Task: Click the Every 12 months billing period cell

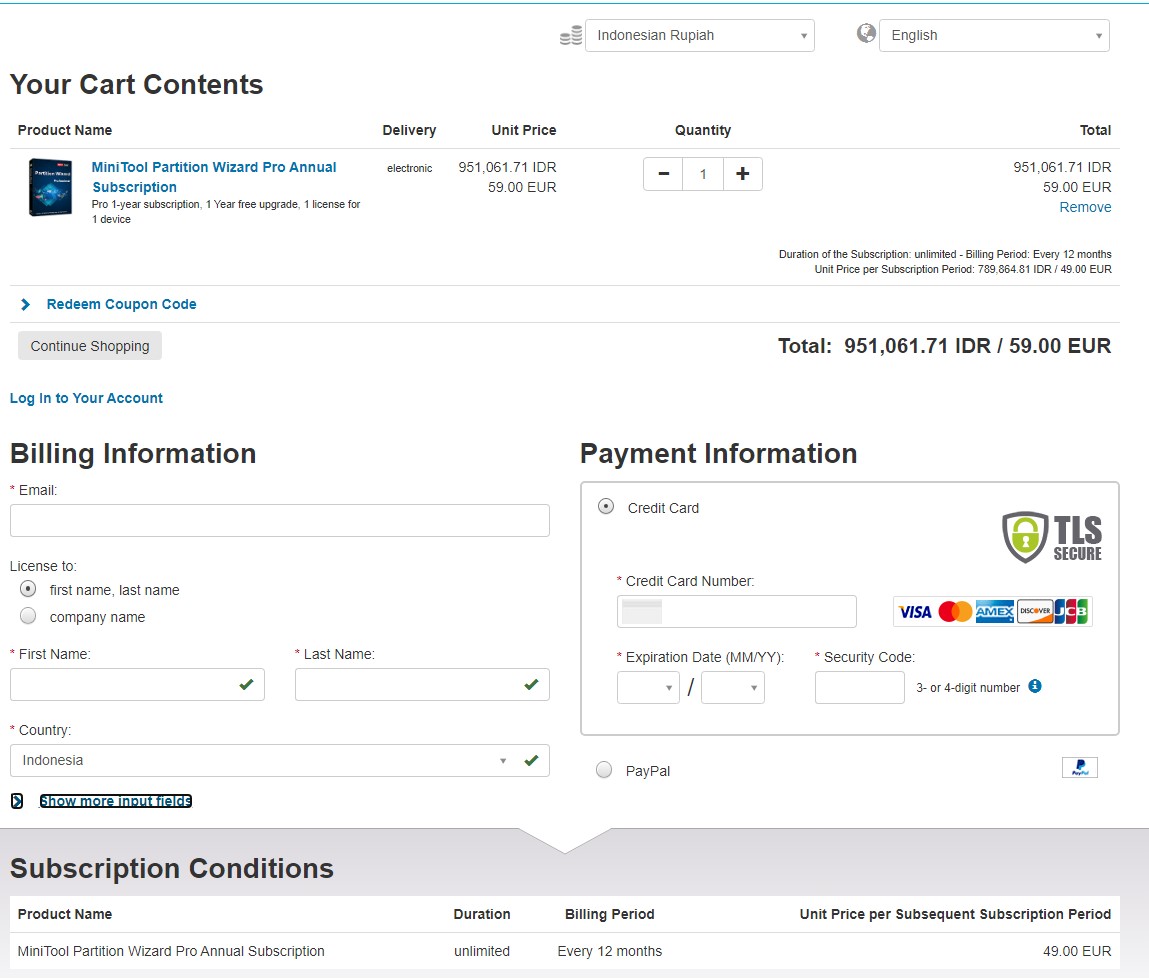Action: [x=610, y=951]
